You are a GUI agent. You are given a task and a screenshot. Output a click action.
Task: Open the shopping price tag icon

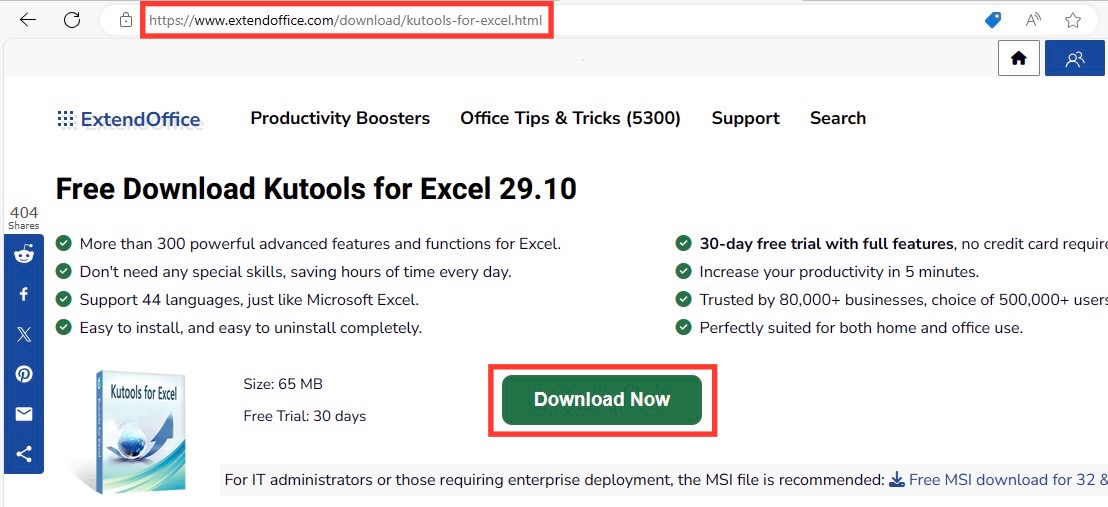993,21
